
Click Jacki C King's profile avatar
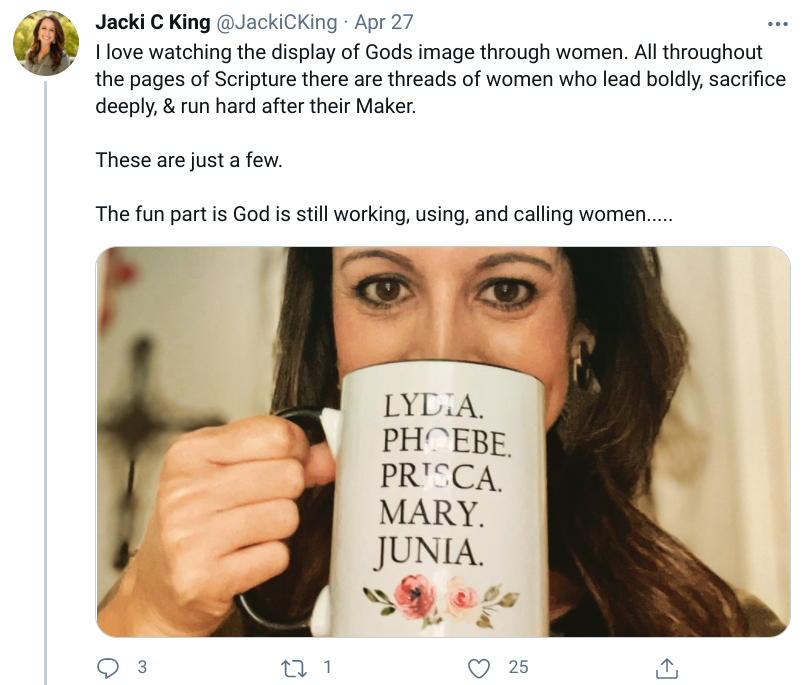pos(46,43)
